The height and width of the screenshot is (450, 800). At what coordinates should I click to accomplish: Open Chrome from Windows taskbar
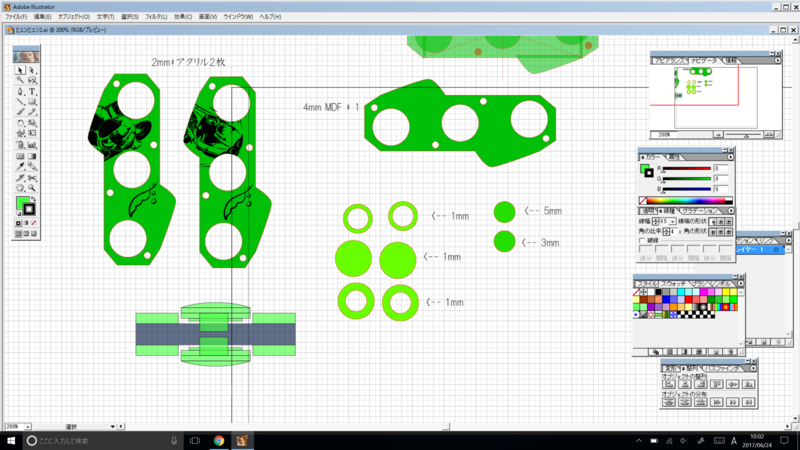tap(219, 441)
